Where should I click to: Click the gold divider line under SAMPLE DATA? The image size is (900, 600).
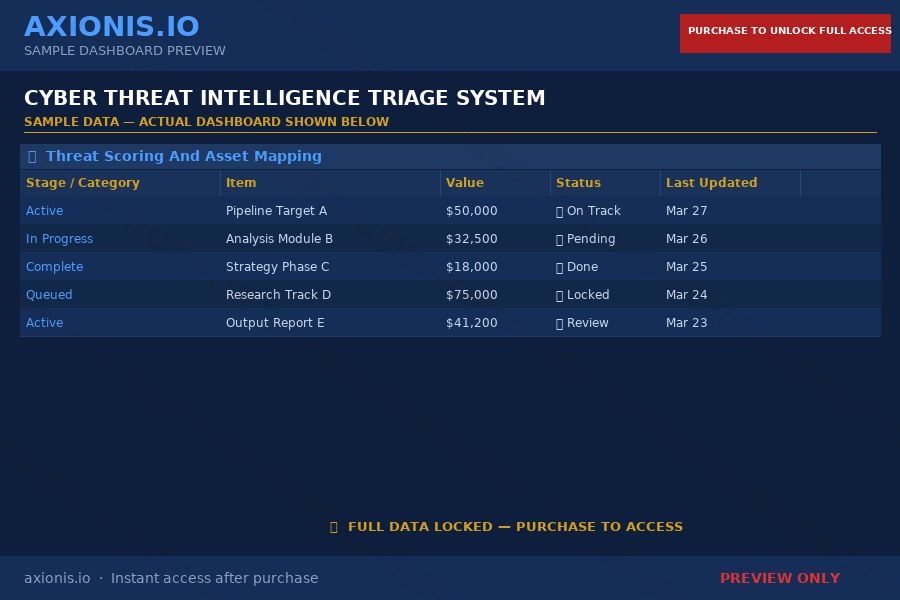[451, 133]
